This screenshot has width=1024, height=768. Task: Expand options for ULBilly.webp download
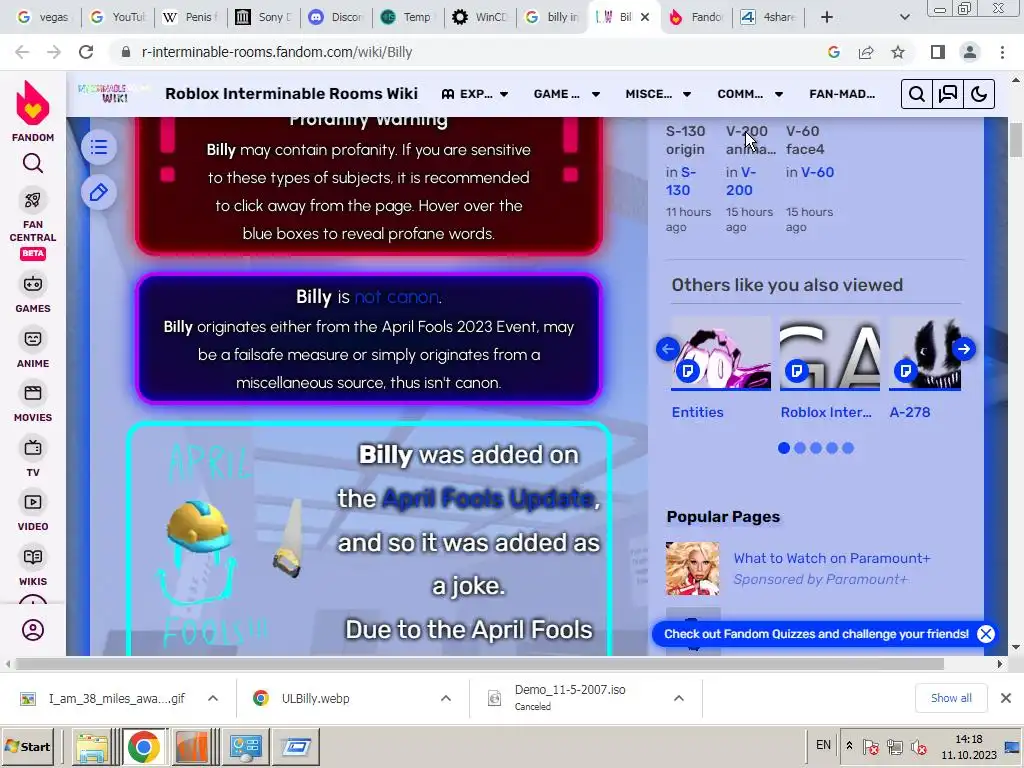click(x=445, y=698)
